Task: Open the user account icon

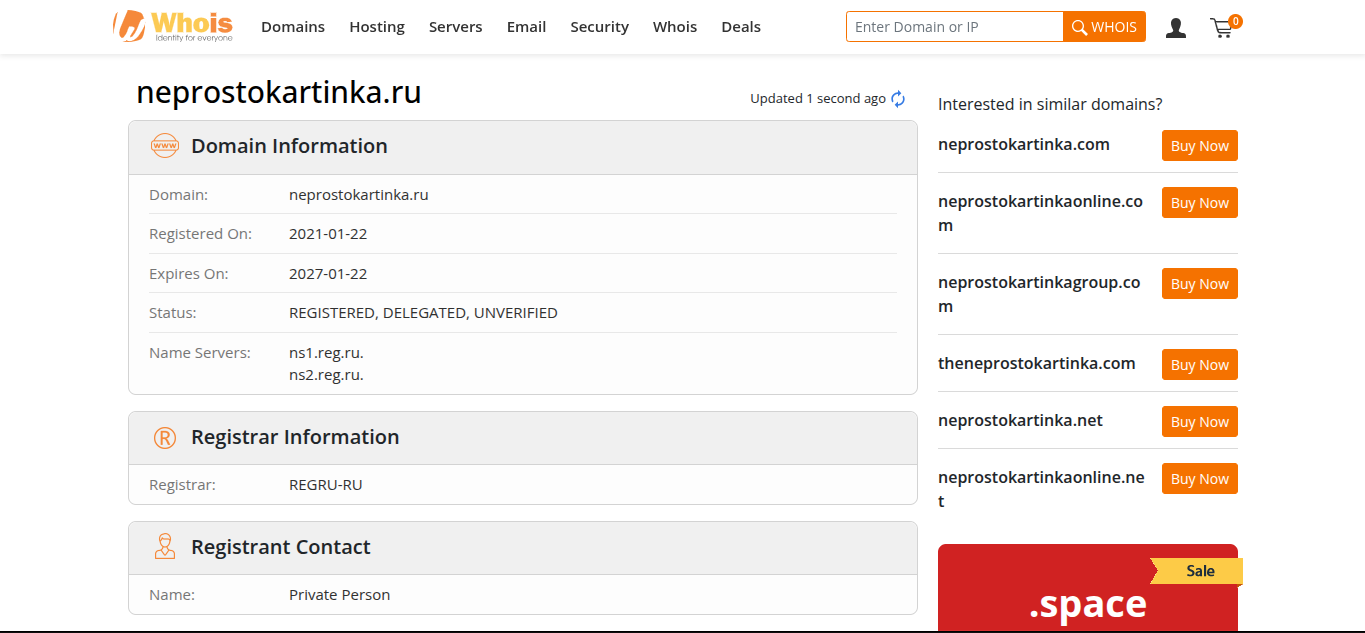Action: [1176, 28]
